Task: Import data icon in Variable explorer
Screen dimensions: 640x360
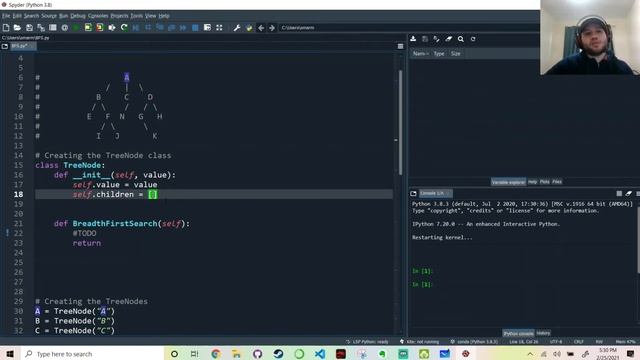Action: tap(413, 39)
